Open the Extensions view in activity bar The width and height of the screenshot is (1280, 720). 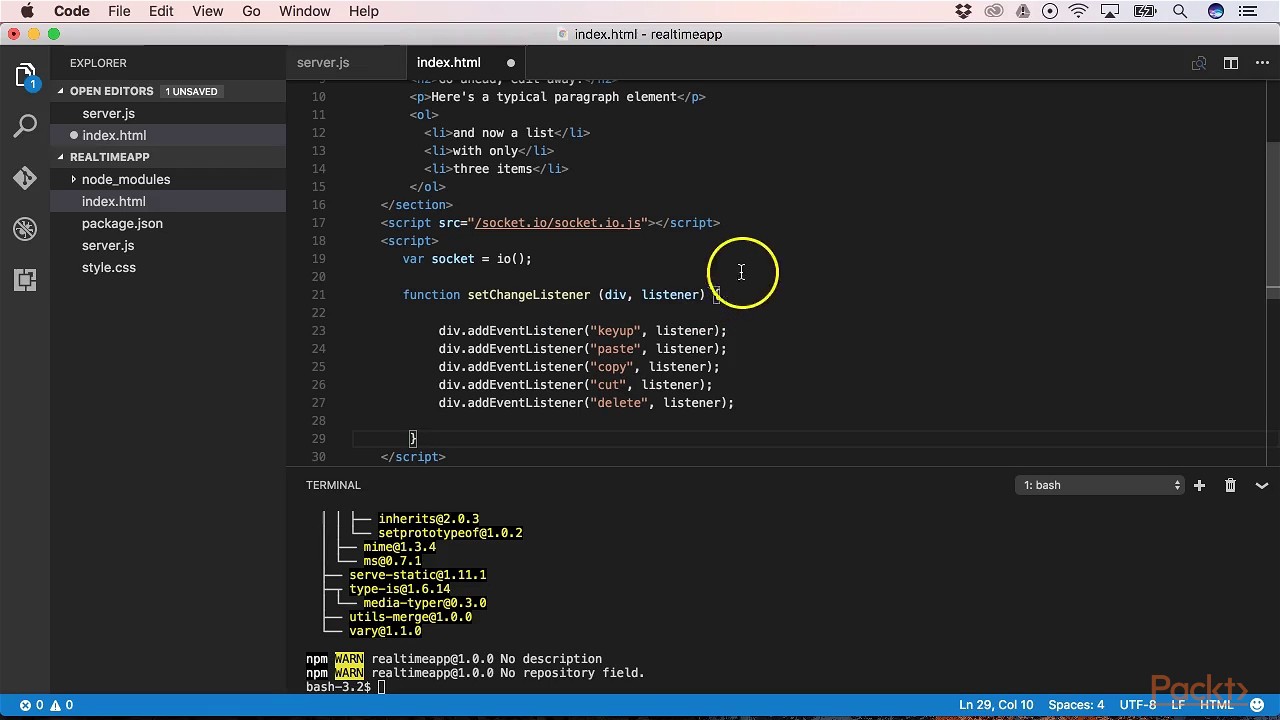point(25,280)
